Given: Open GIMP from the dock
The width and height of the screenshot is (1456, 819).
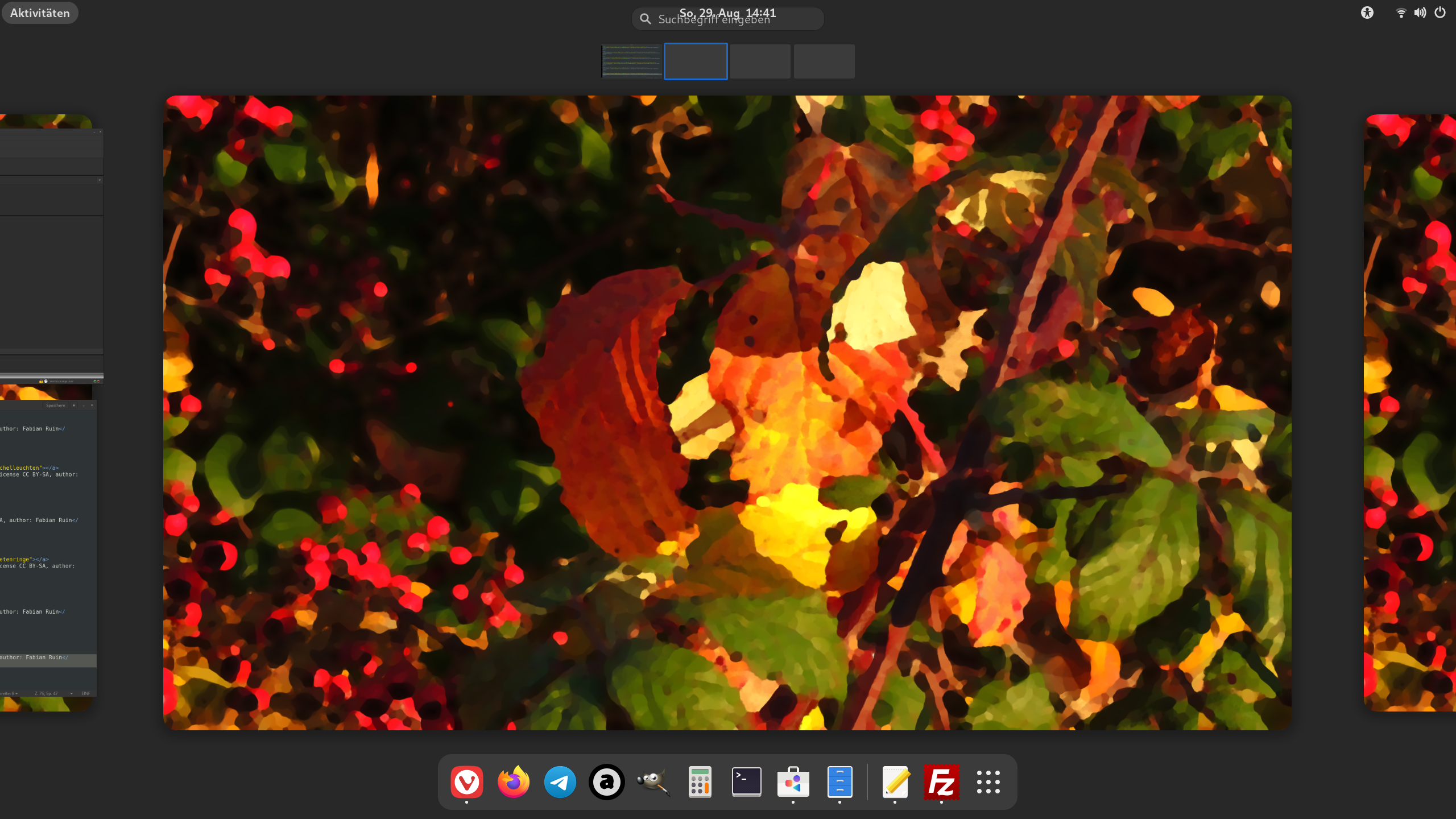Looking at the screenshot, I should [653, 782].
